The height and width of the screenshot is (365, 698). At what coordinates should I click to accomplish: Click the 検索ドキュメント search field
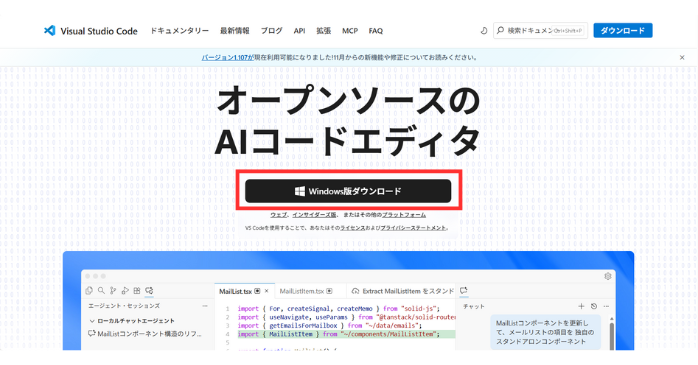tap(540, 31)
